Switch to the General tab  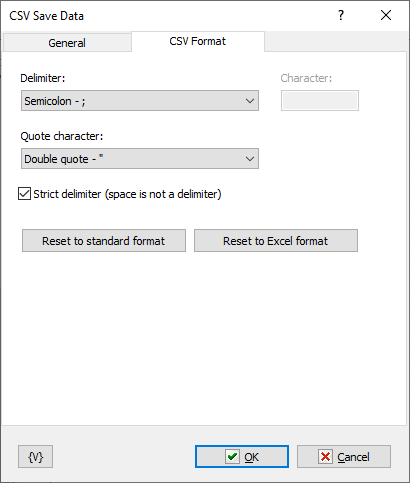pos(67,43)
